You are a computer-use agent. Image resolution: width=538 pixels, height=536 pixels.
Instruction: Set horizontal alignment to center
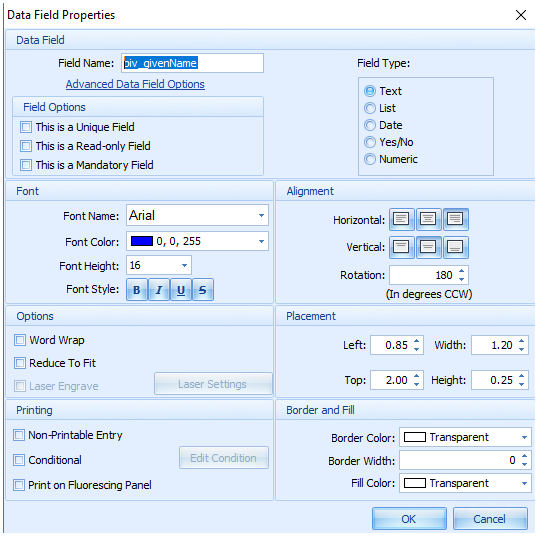(428, 219)
